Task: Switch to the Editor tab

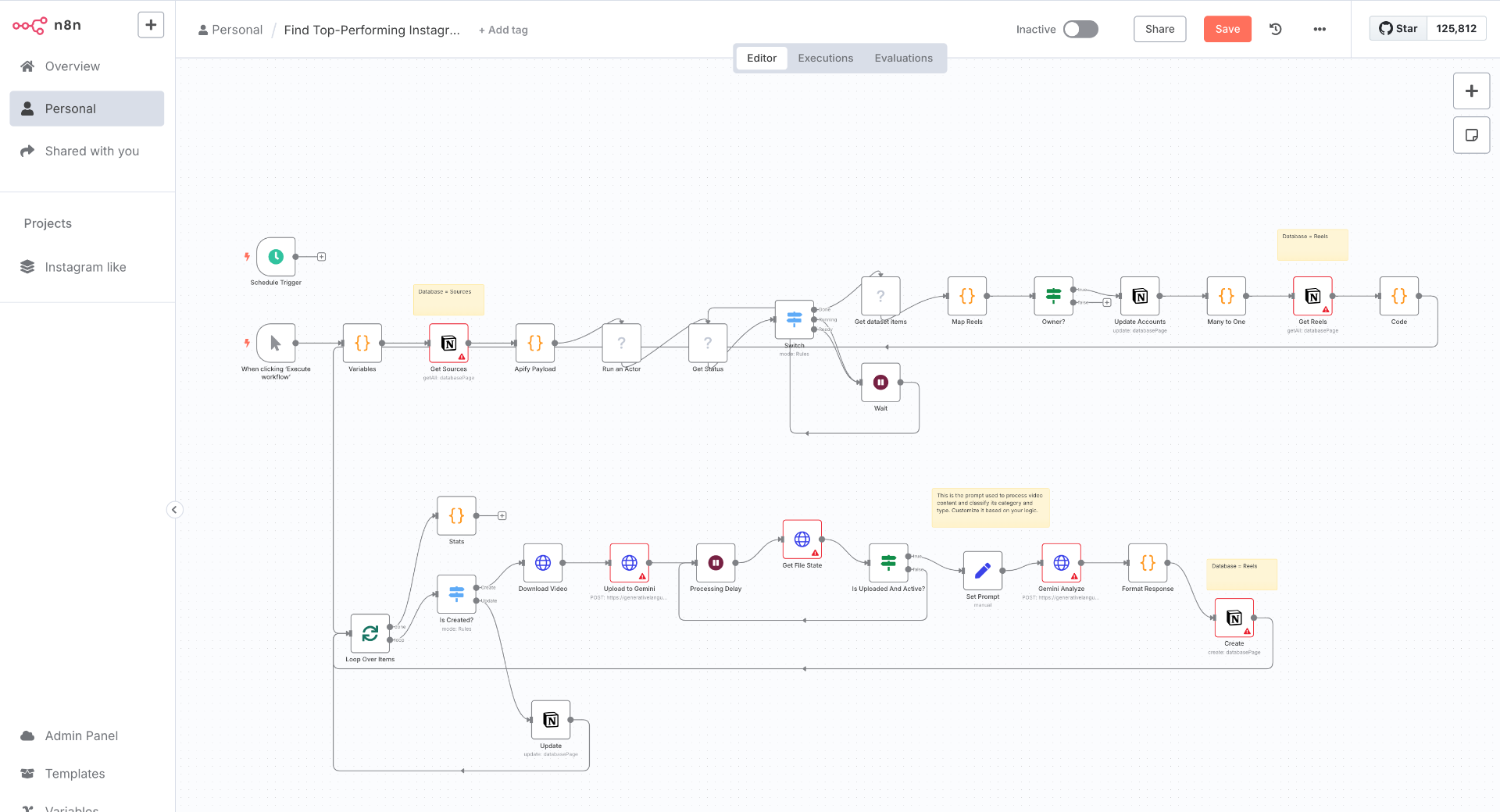Action: pos(761,58)
